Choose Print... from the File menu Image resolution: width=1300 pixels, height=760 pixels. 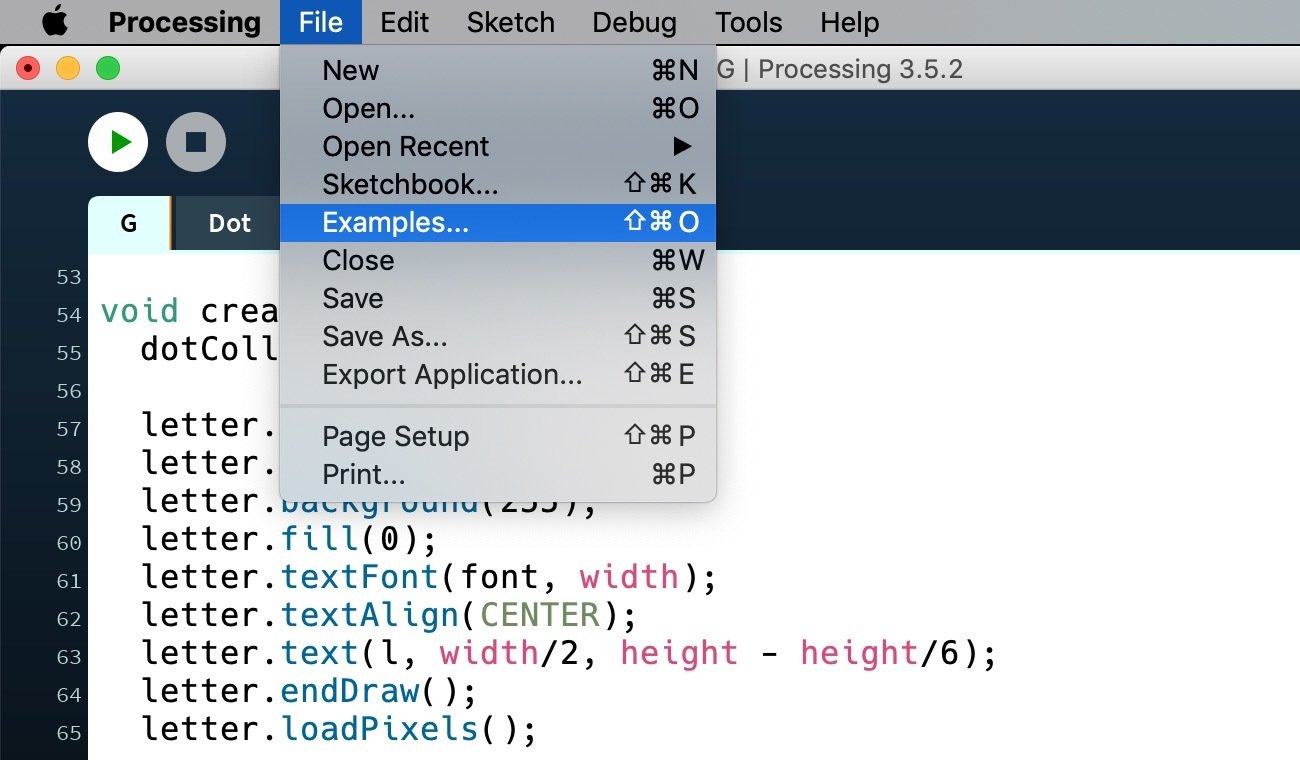click(498, 475)
